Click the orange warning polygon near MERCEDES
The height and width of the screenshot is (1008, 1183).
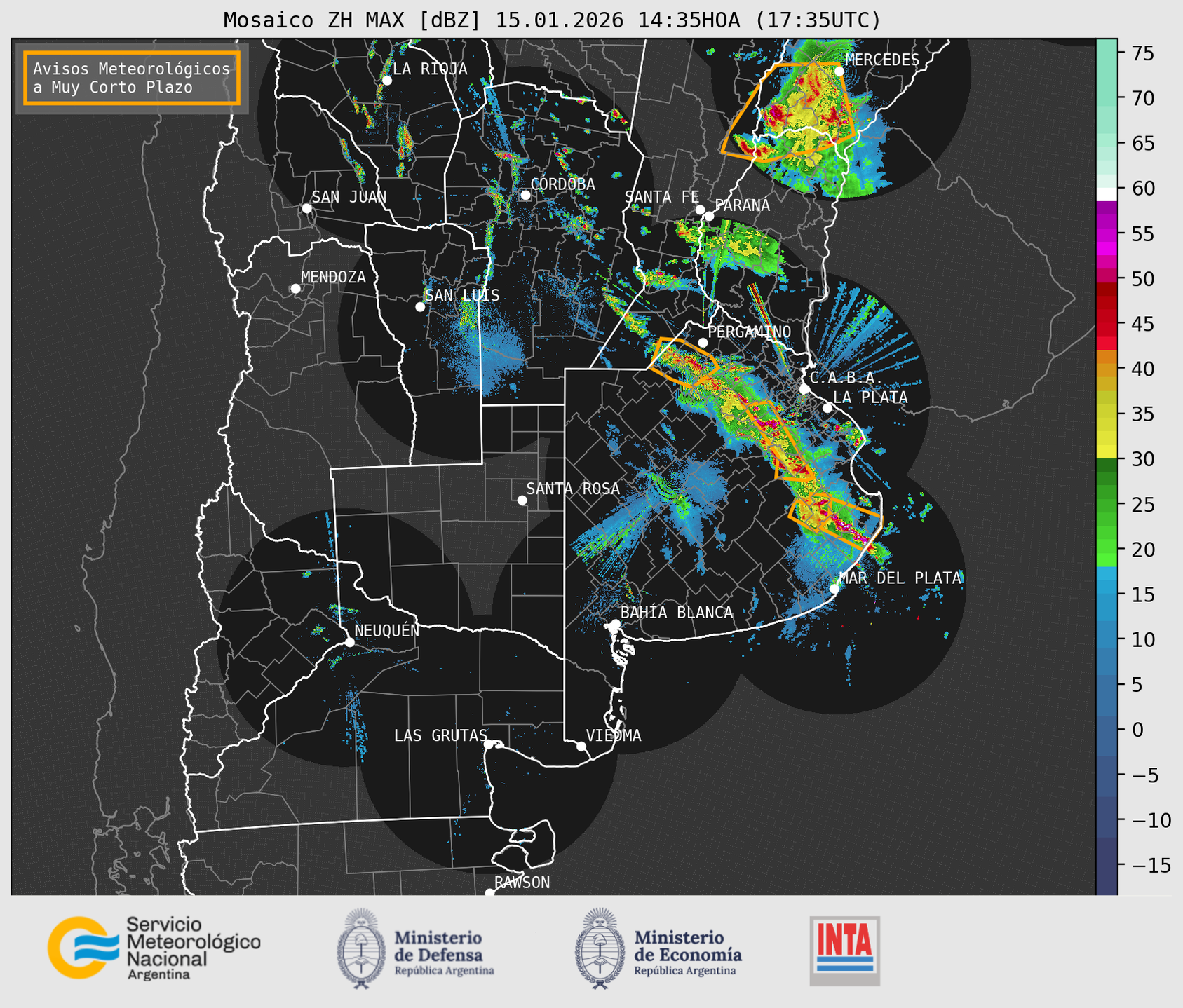789,112
